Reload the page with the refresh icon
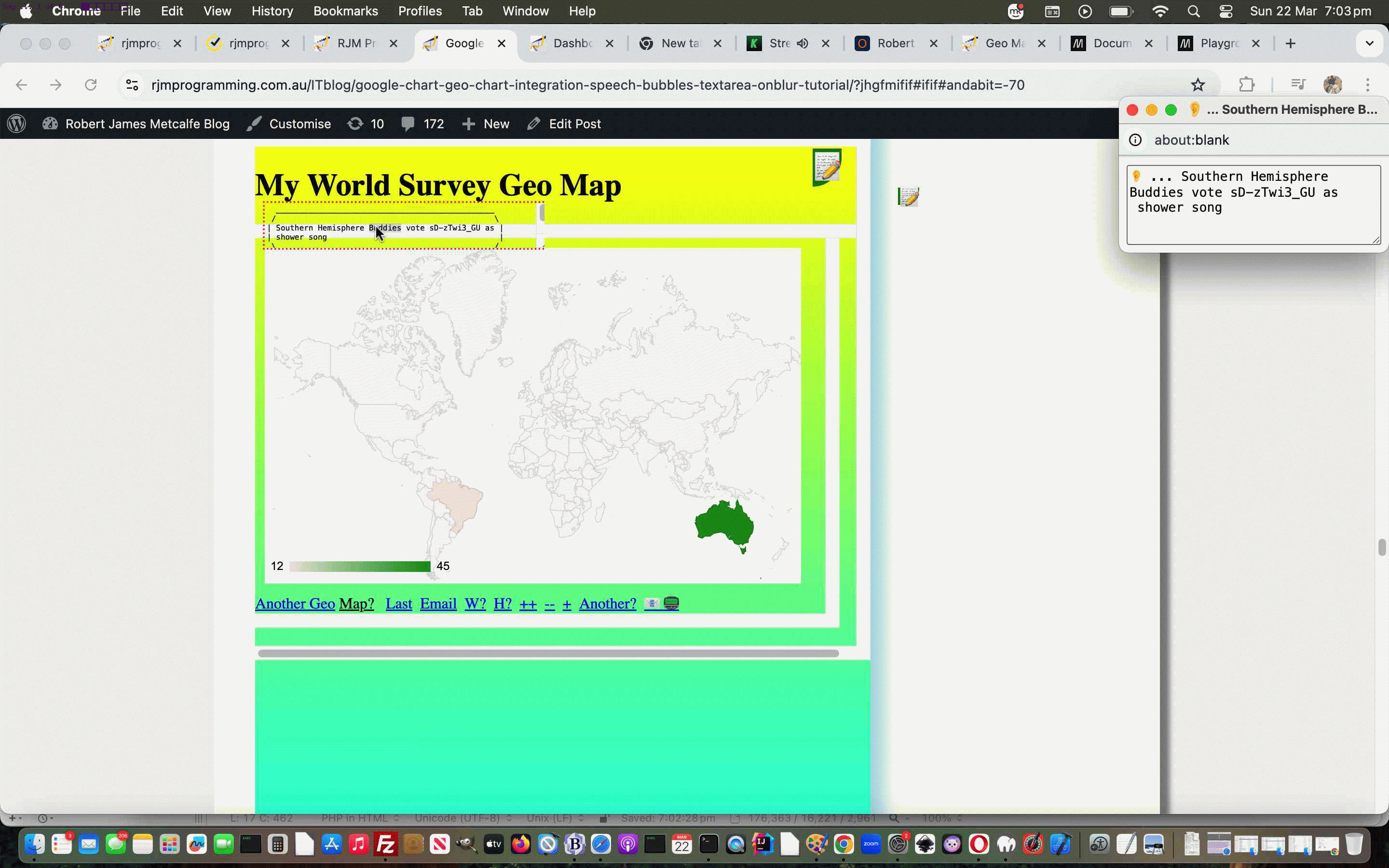The height and width of the screenshot is (868, 1389). (90, 84)
